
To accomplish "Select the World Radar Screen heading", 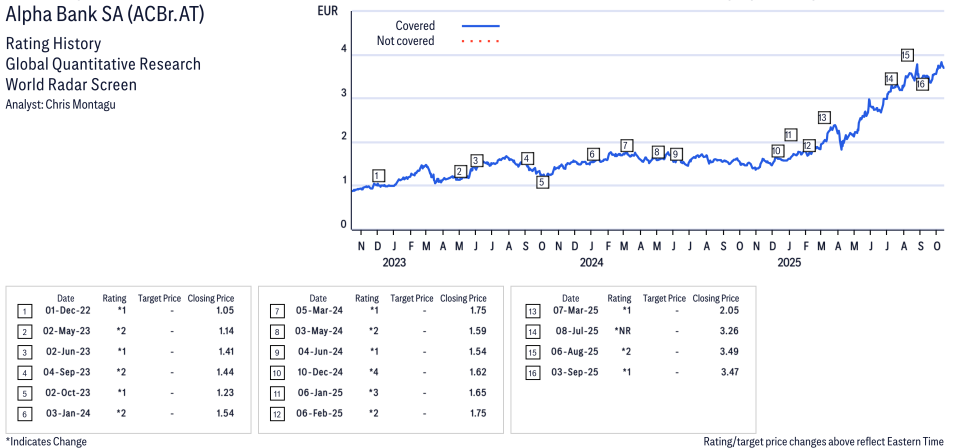I will click(71, 84).
